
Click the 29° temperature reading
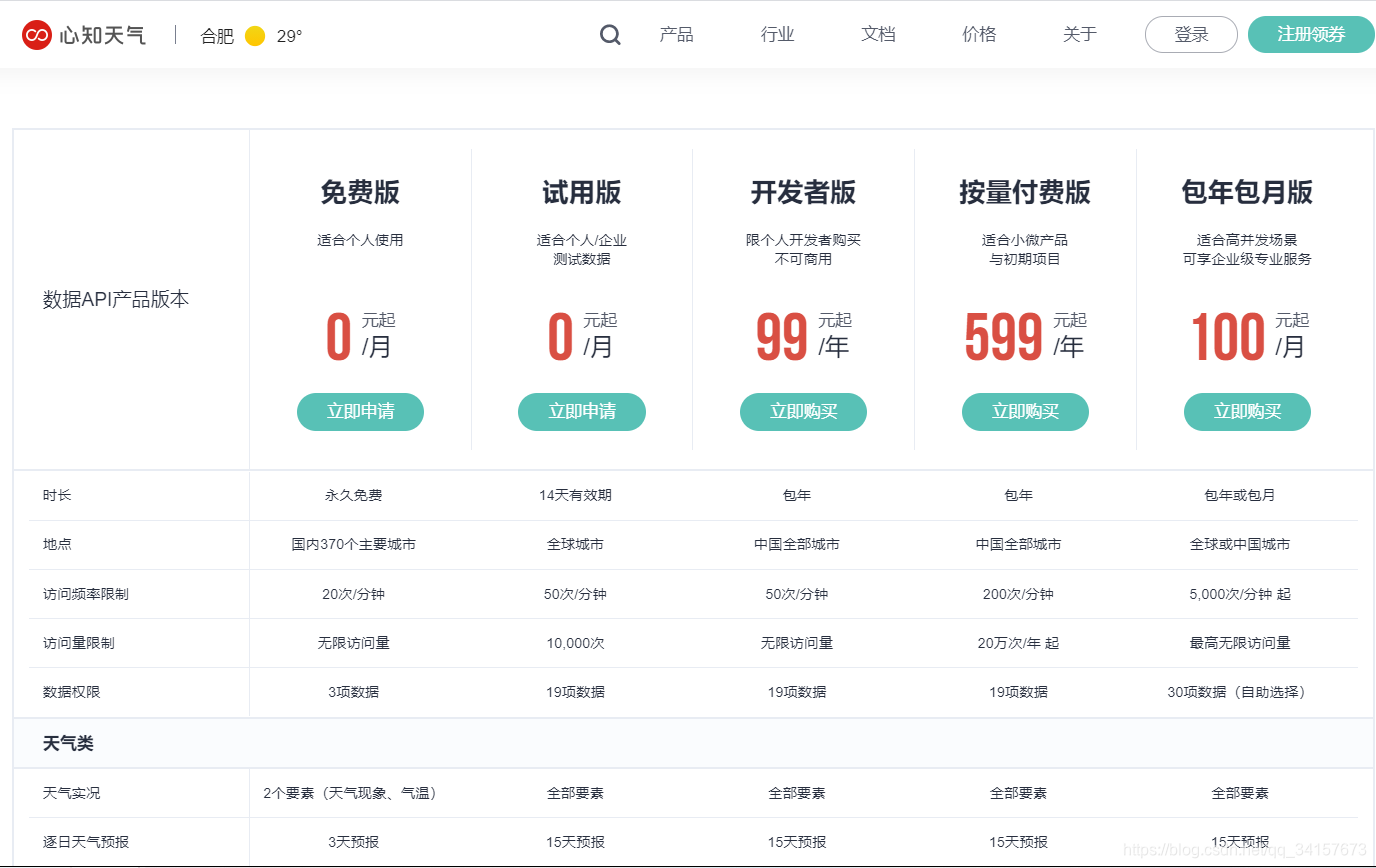click(x=289, y=36)
